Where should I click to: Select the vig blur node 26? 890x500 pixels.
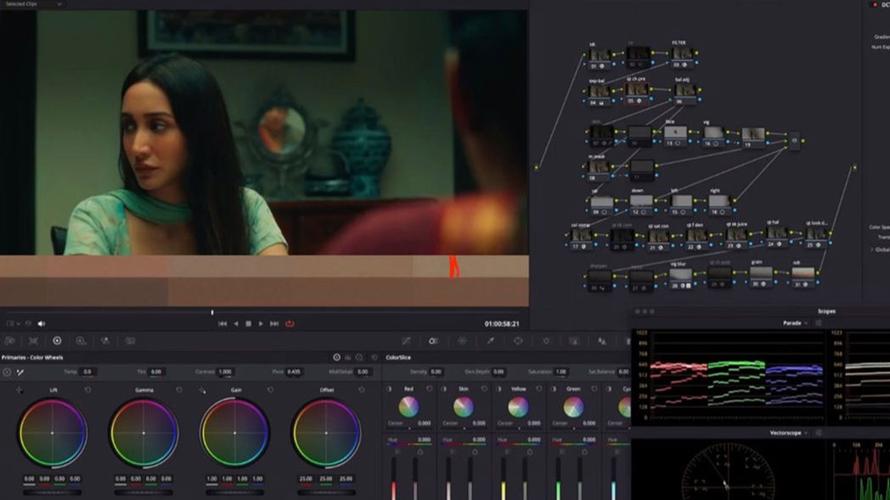pyautogui.click(x=680, y=276)
